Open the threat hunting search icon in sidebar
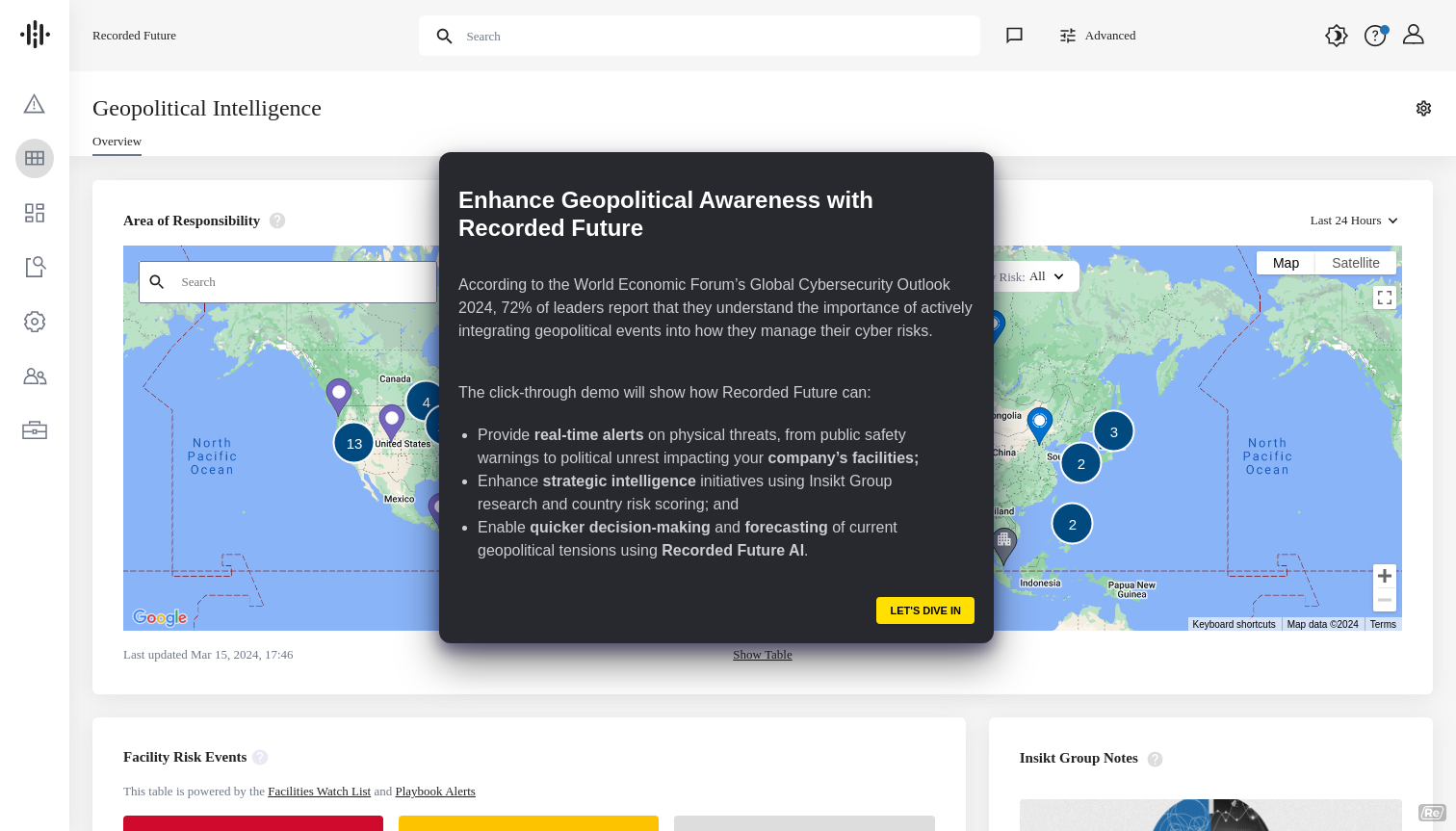Viewport: 1456px width, 831px height. (34, 267)
